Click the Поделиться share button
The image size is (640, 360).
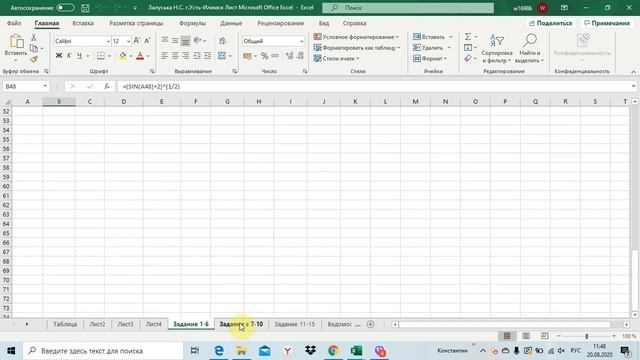pyautogui.click(x=551, y=23)
